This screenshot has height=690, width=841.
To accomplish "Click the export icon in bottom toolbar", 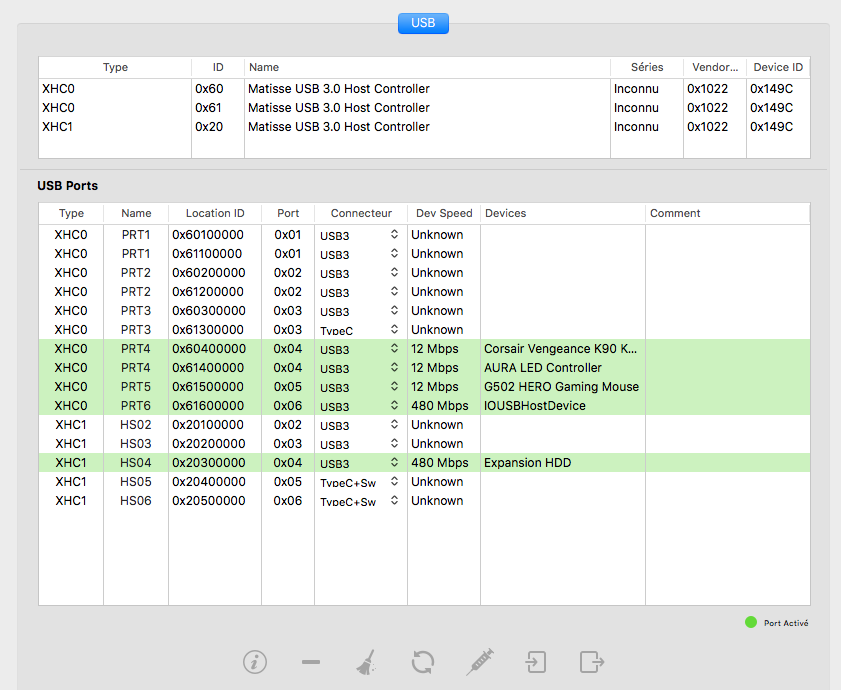I will pos(592,662).
